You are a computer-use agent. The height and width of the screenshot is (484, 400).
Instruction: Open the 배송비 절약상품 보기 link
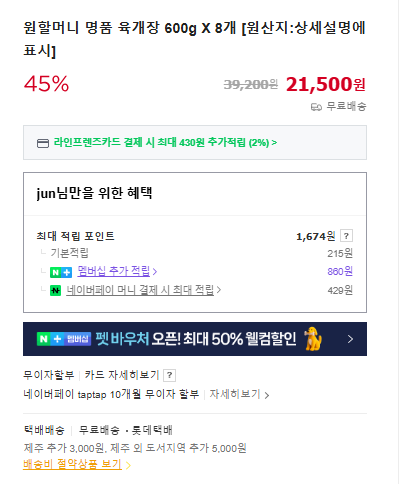point(72,464)
